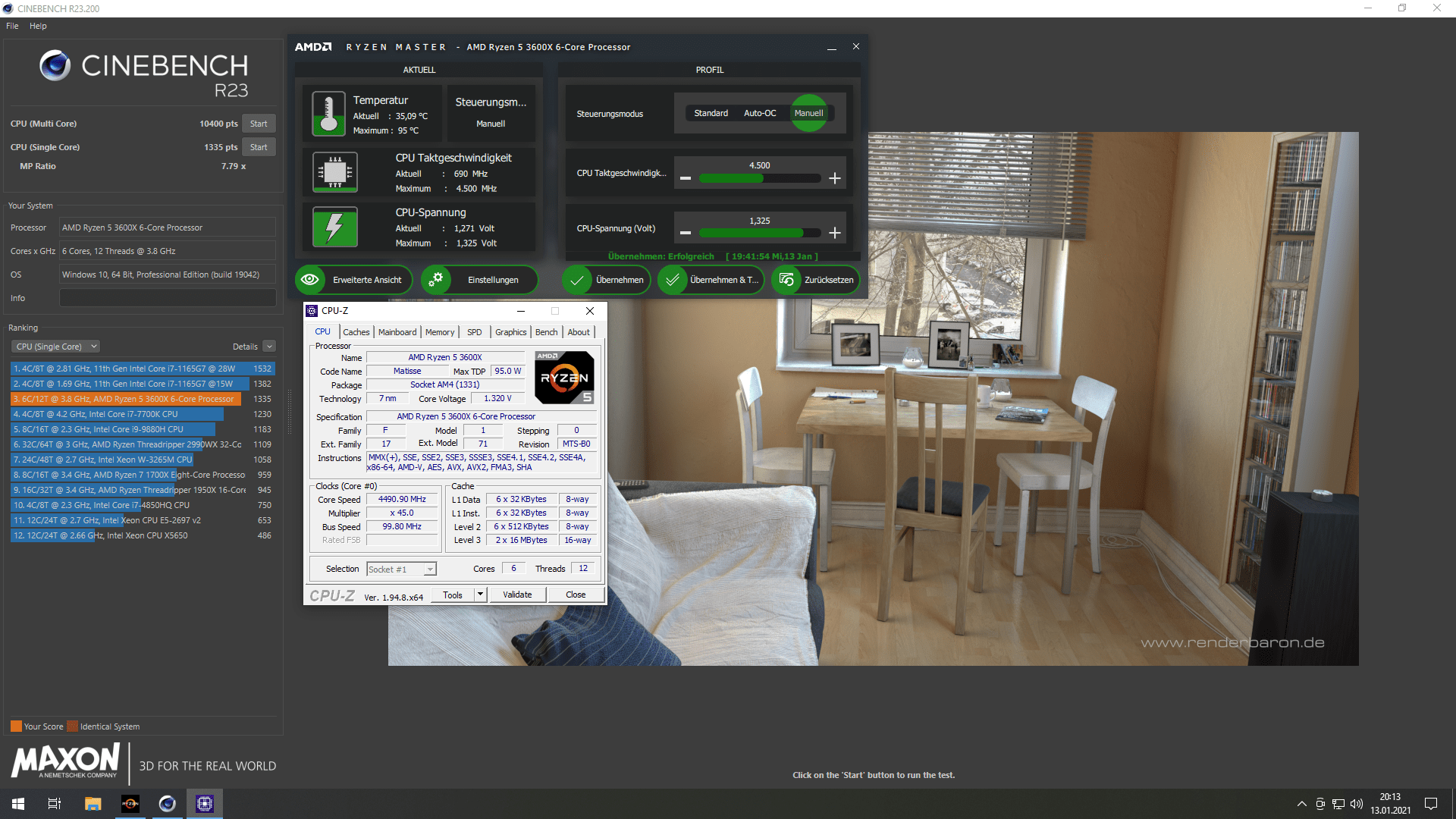Click the Temperatur thermometer icon in Ryzen Master
Viewport: 1456px width, 819px height.
(329, 114)
